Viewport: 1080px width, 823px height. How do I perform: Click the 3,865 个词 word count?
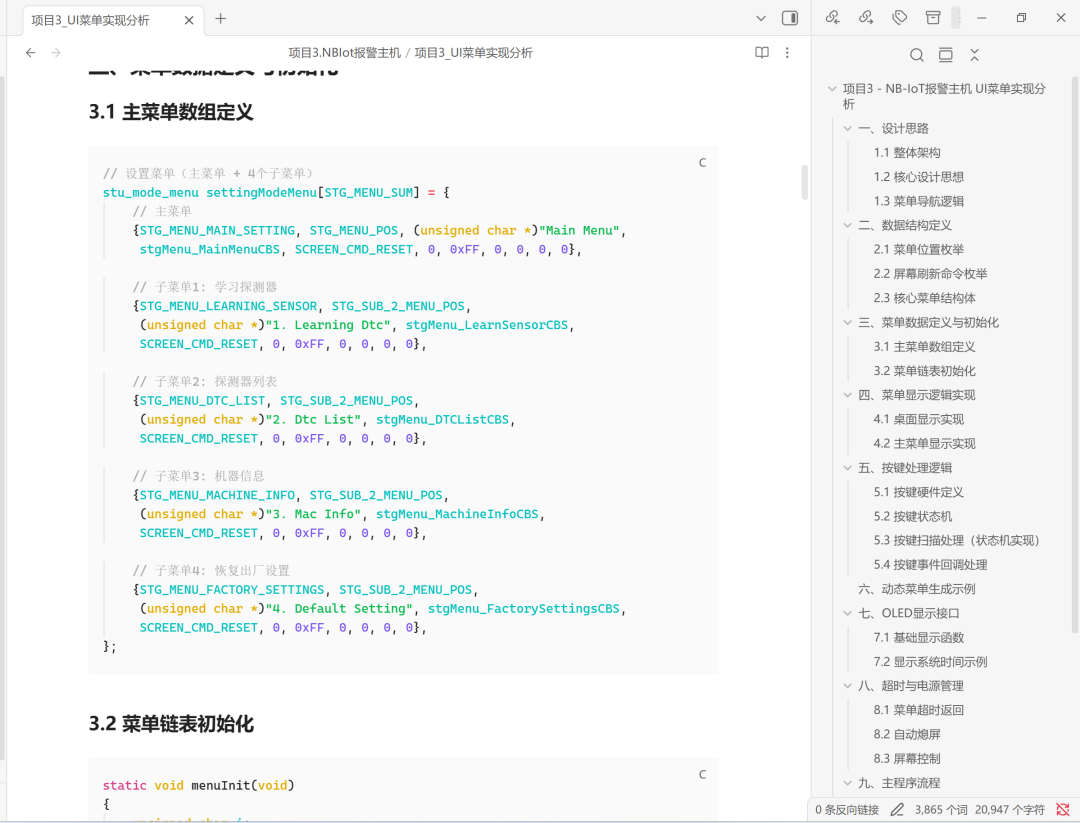click(941, 810)
